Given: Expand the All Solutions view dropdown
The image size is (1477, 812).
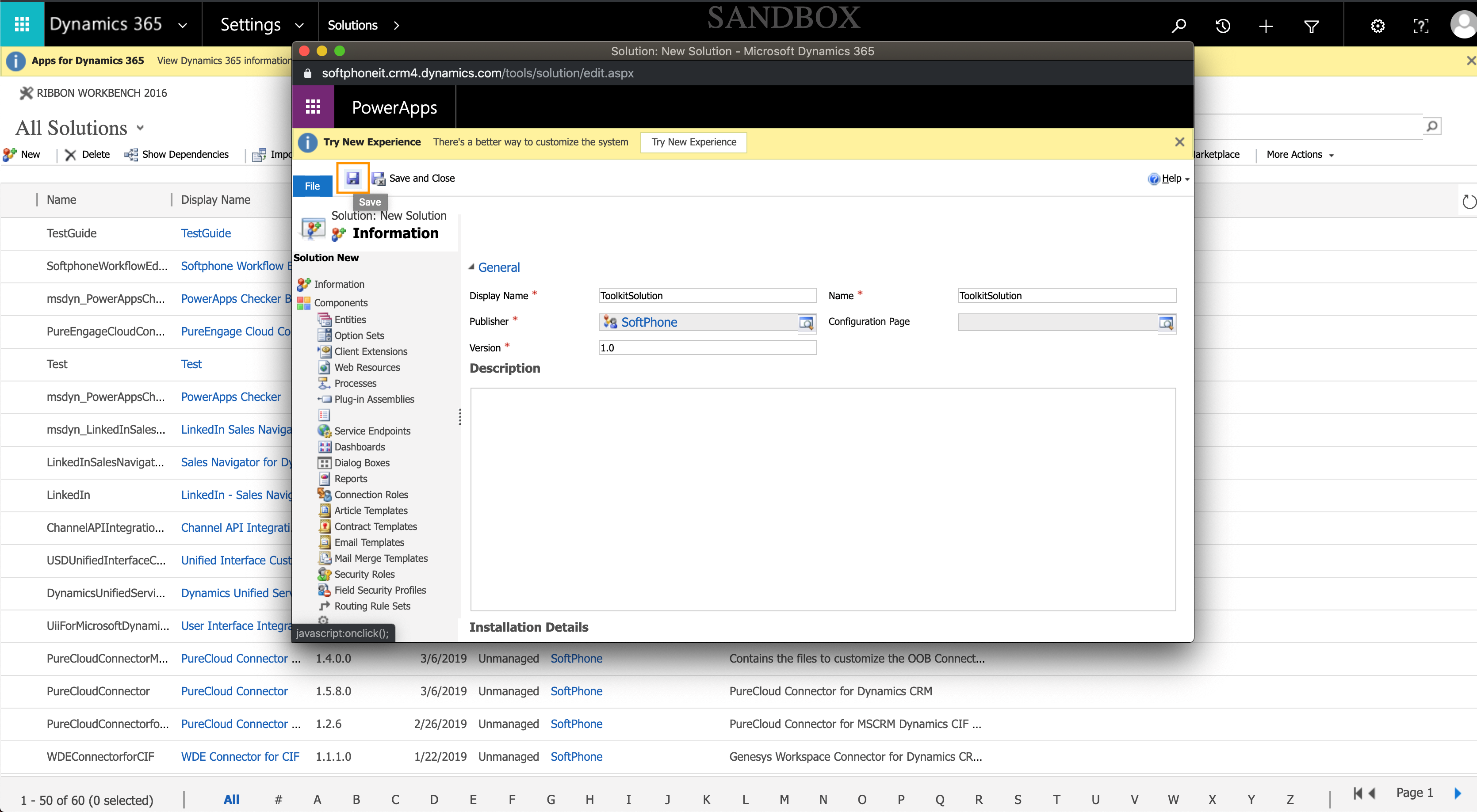Looking at the screenshot, I should pos(141,128).
